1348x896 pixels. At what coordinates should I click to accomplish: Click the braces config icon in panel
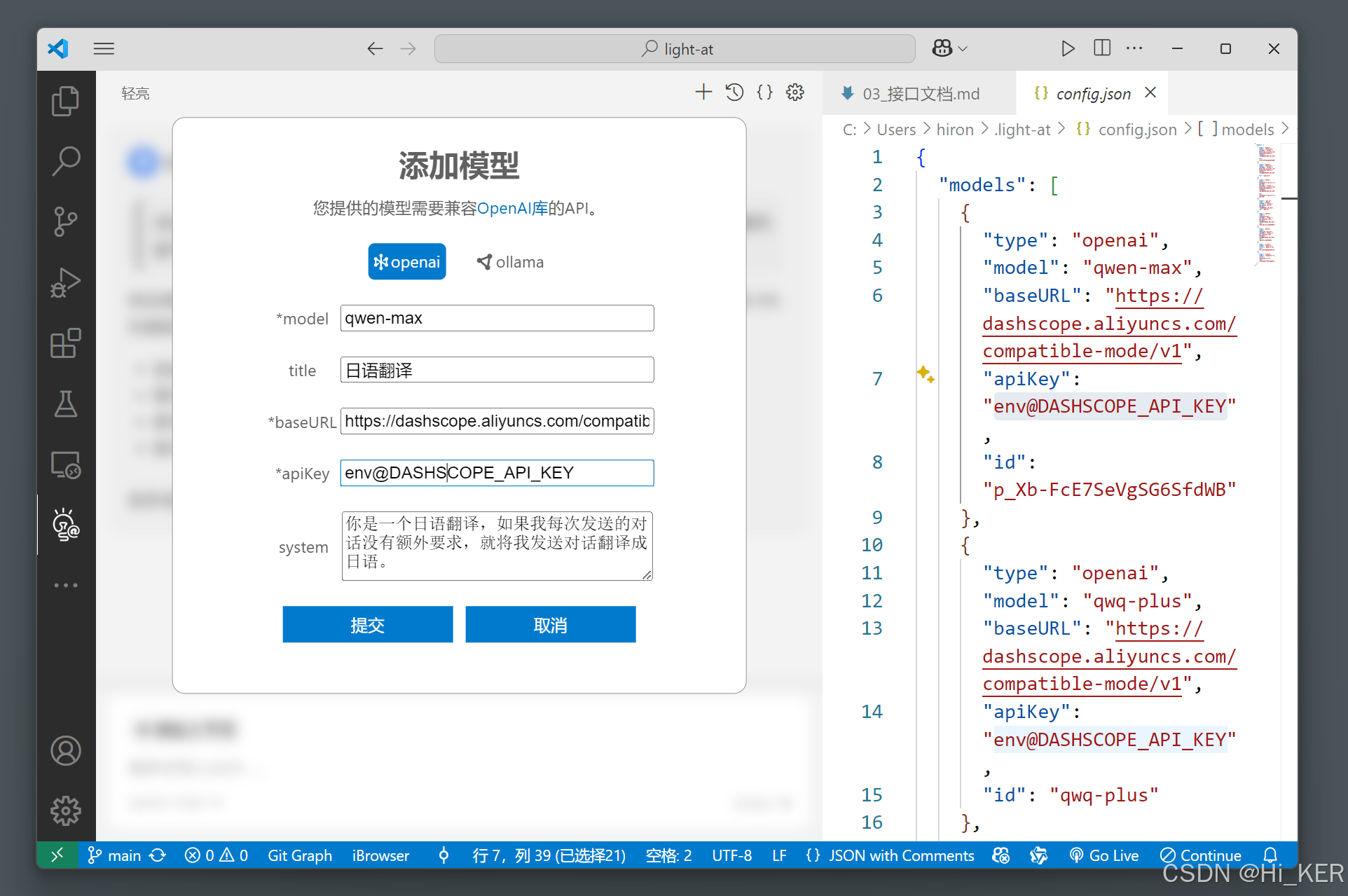[764, 92]
